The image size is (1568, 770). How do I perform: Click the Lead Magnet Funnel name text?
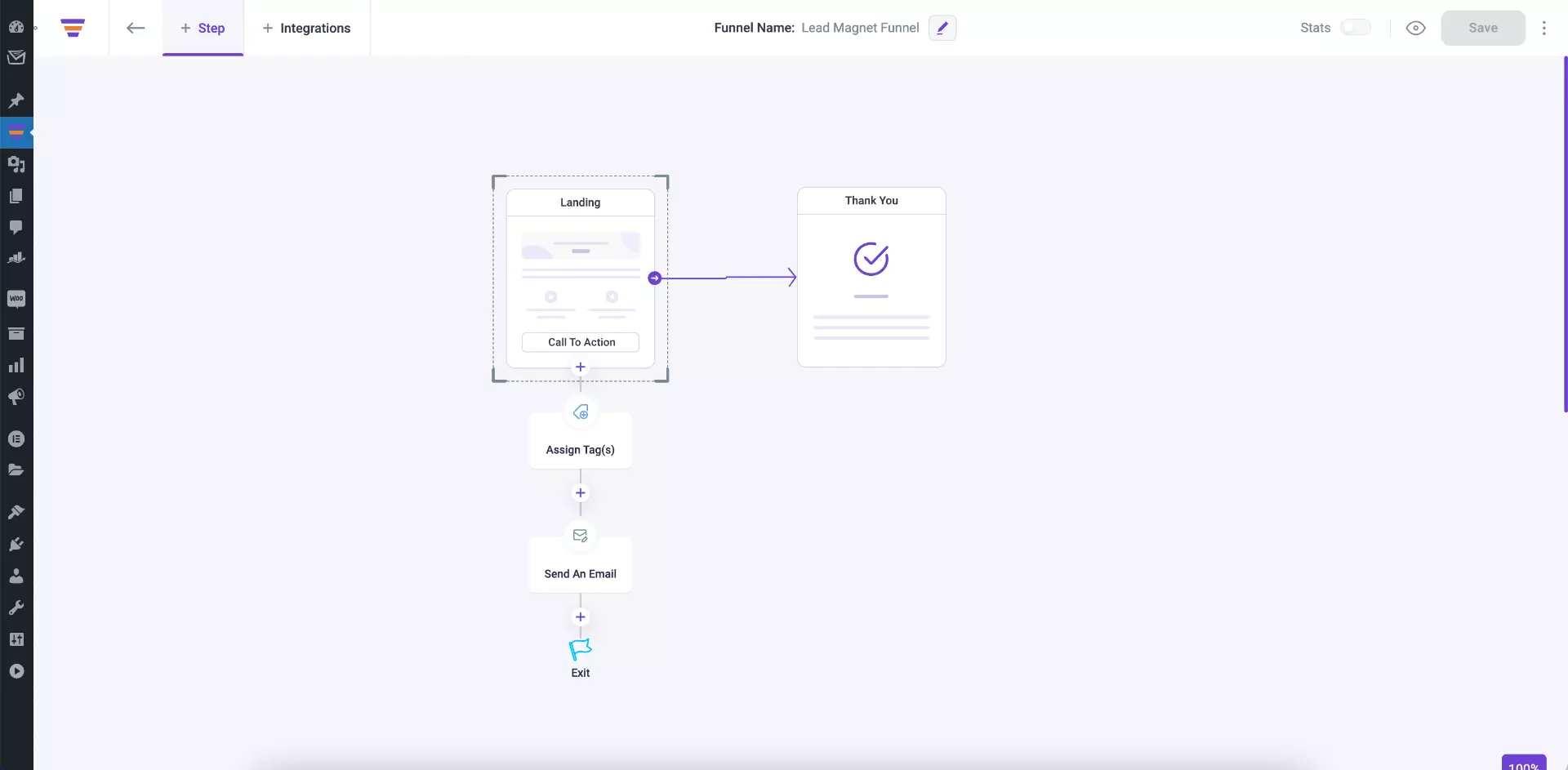(x=860, y=28)
